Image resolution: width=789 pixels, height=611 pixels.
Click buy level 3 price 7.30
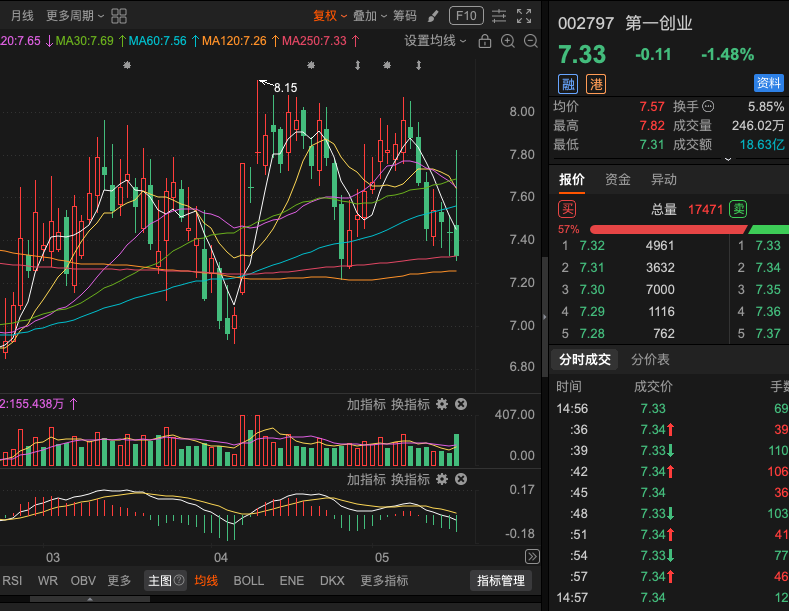coord(592,289)
